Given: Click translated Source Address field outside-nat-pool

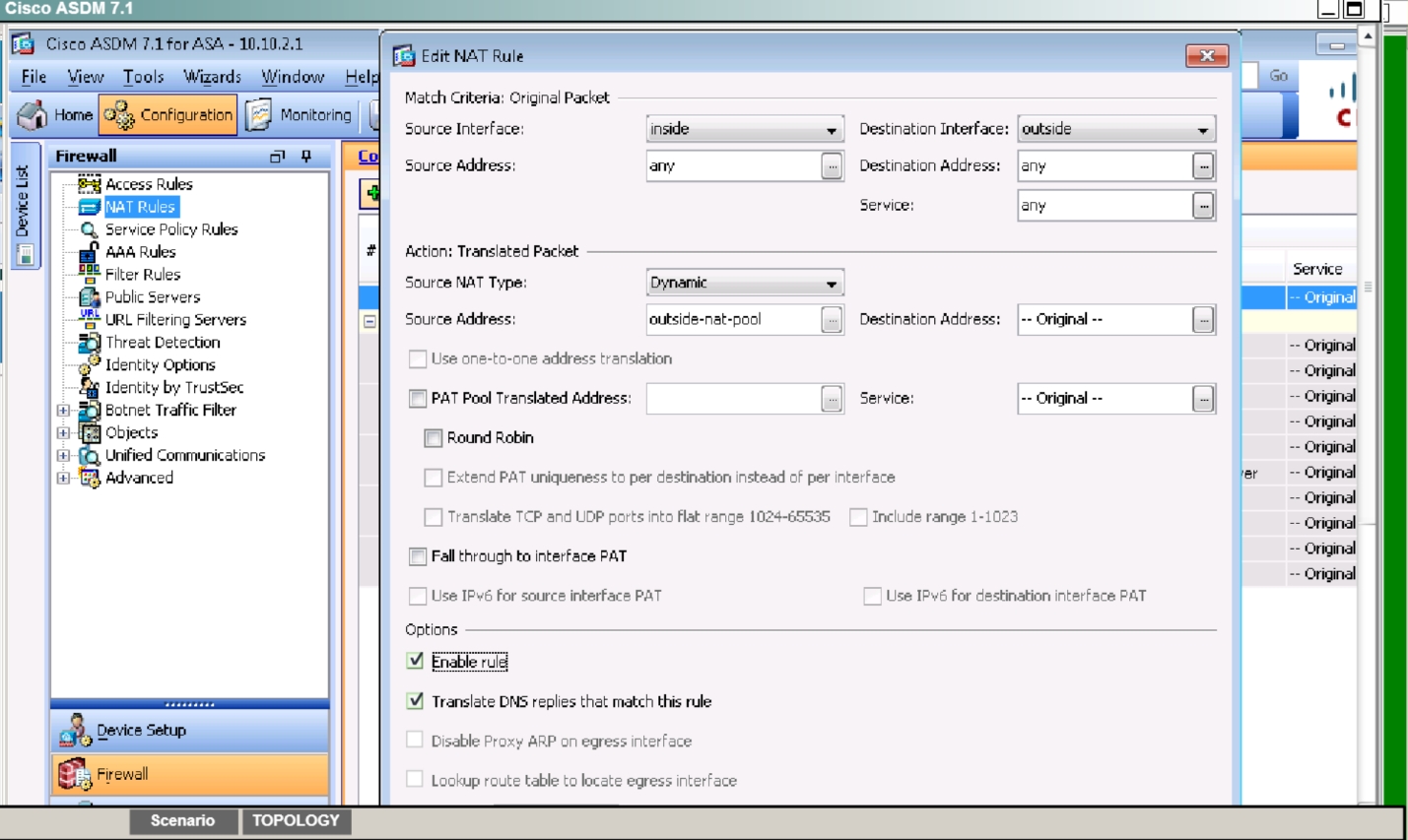Looking at the screenshot, I should coord(732,319).
